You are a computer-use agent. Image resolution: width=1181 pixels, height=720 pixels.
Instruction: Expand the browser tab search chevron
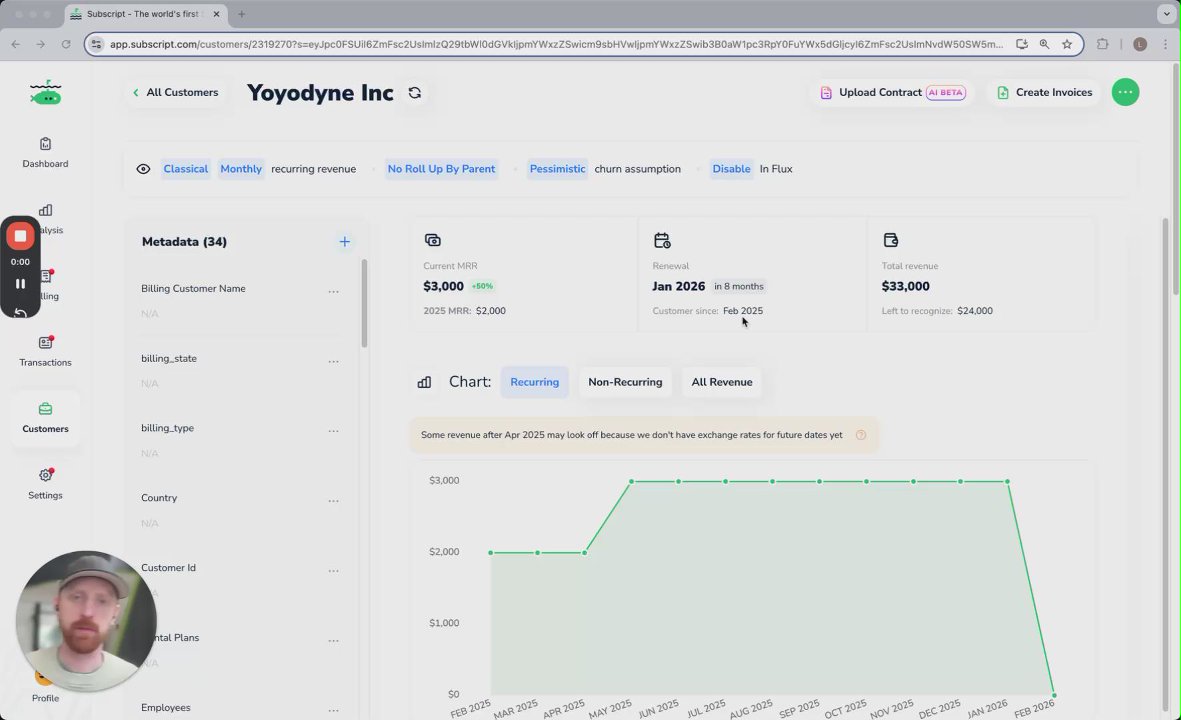1167,14
